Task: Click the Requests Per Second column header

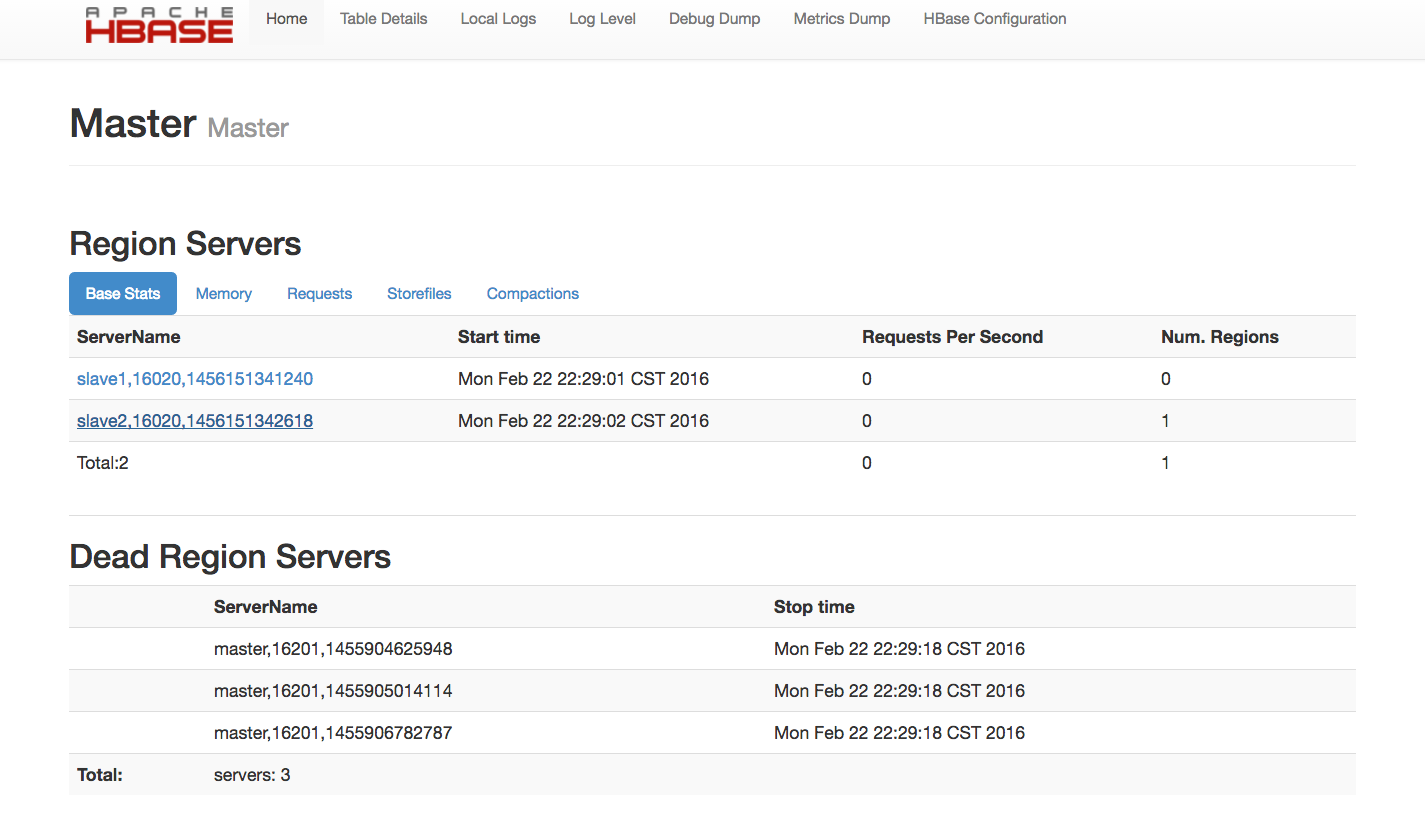Action: 952,337
